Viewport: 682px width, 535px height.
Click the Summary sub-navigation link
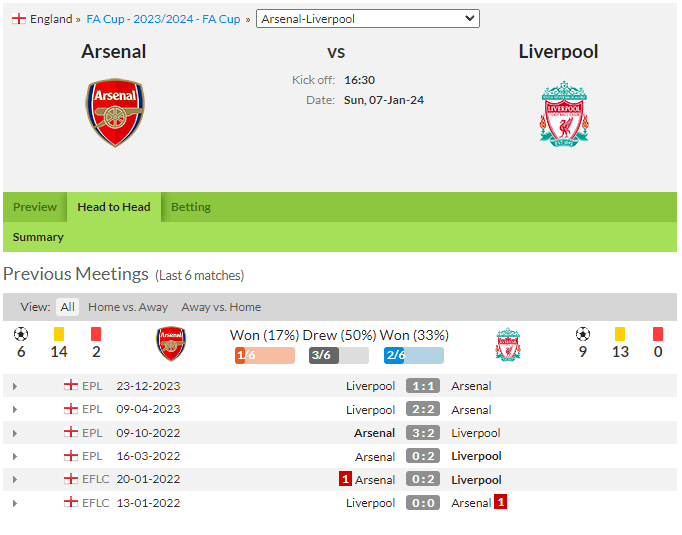(38, 237)
